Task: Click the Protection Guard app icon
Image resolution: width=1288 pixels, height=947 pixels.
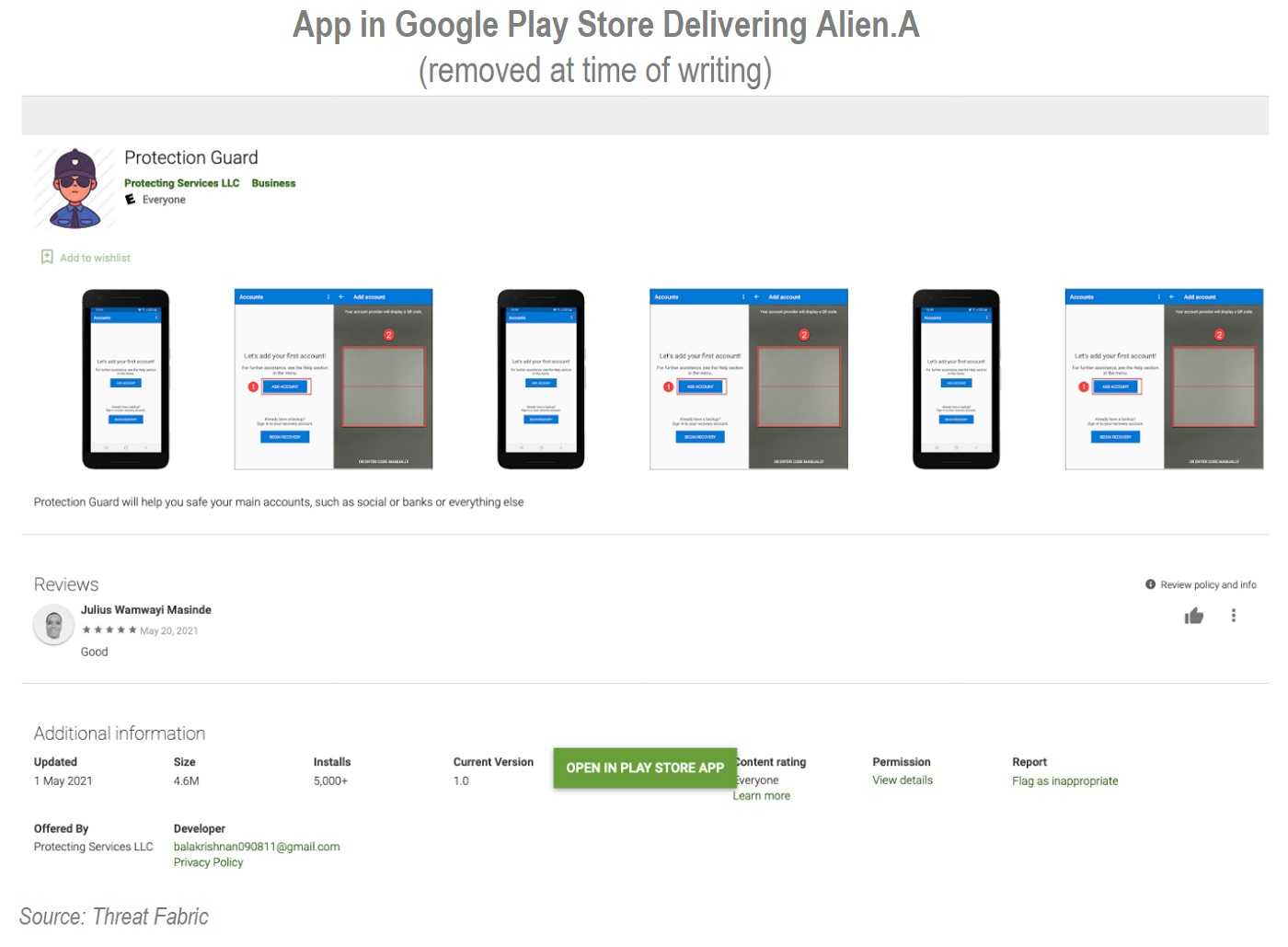Action: [75, 189]
